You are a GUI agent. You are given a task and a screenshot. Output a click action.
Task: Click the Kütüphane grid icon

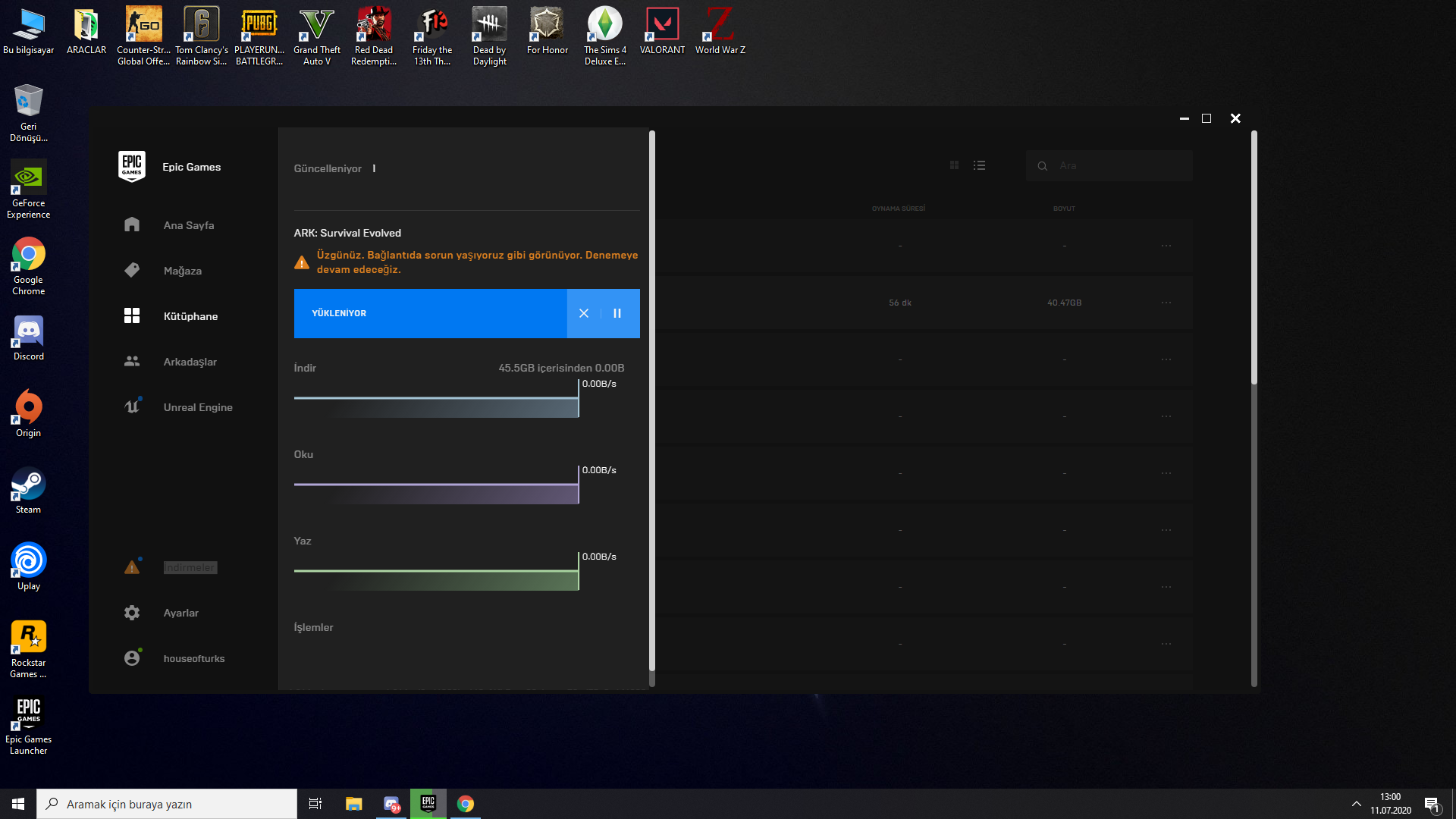pyautogui.click(x=132, y=315)
